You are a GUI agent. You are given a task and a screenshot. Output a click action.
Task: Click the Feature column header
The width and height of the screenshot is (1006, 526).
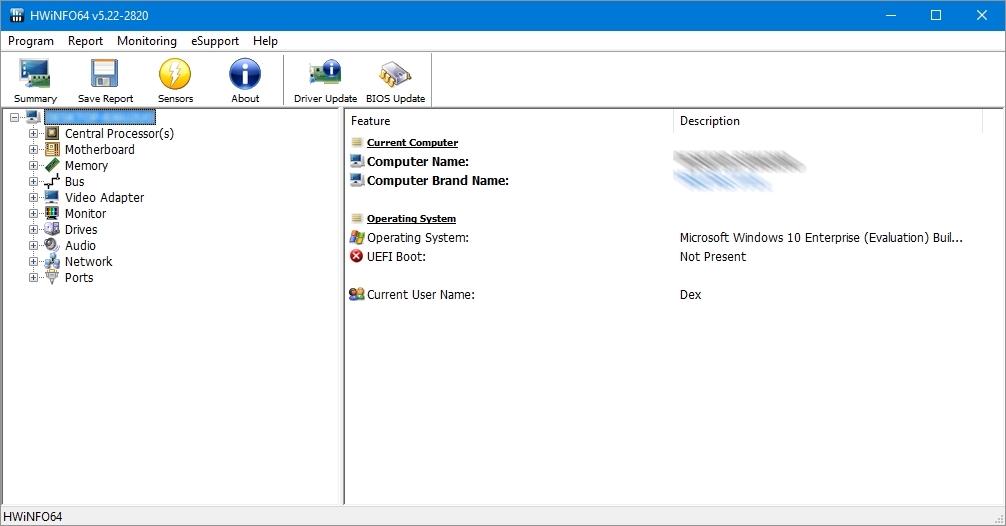508,121
